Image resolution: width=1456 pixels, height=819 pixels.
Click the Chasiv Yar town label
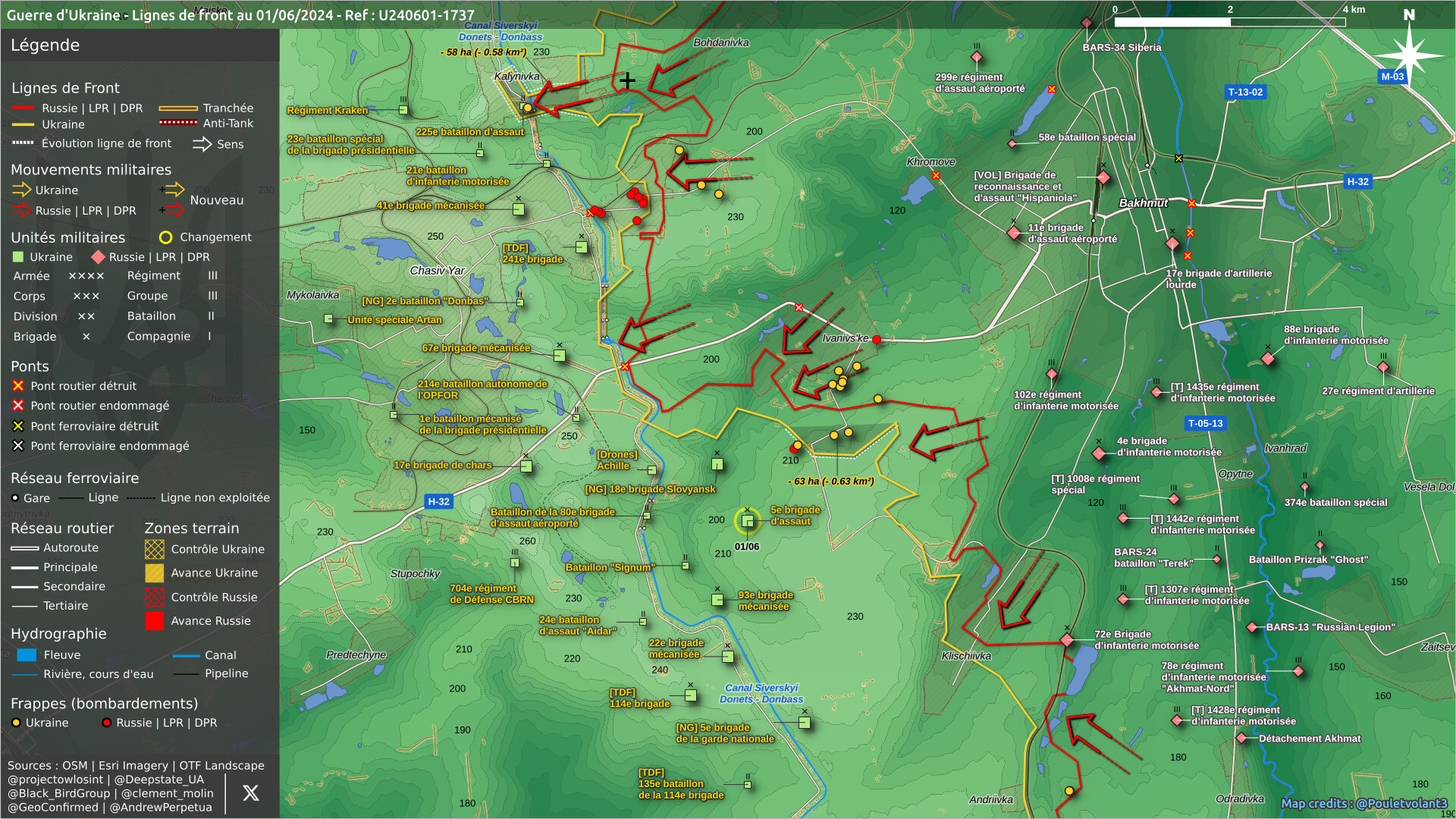pyautogui.click(x=437, y=271)
